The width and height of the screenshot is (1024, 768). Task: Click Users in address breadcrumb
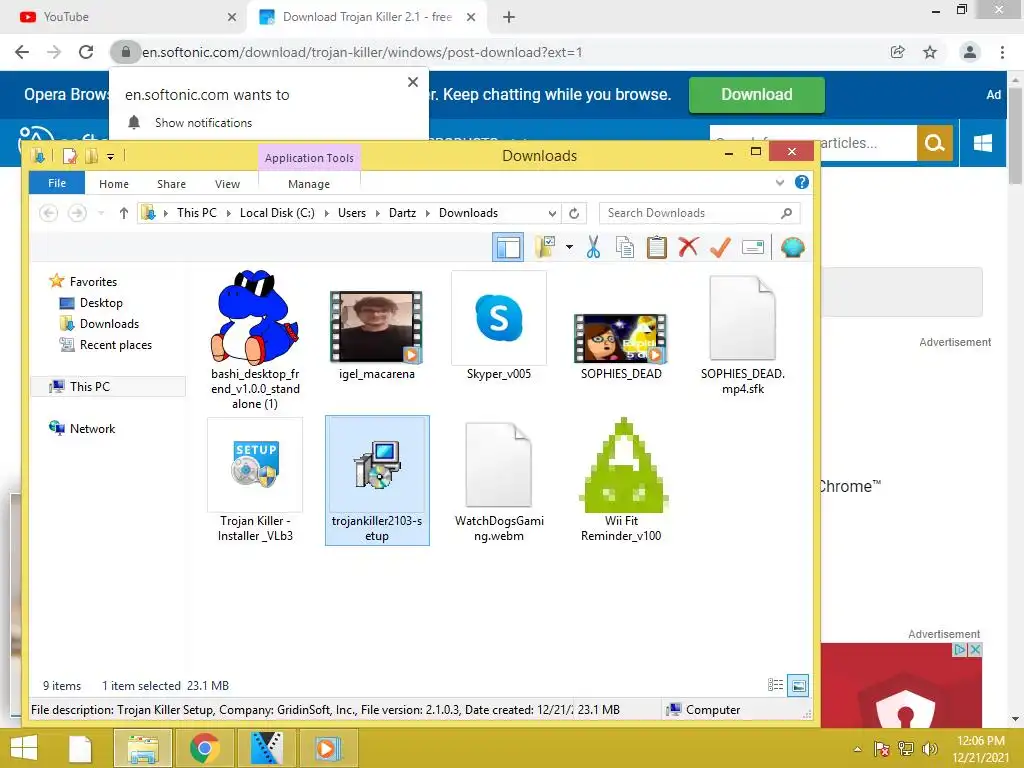pos(351,213)
